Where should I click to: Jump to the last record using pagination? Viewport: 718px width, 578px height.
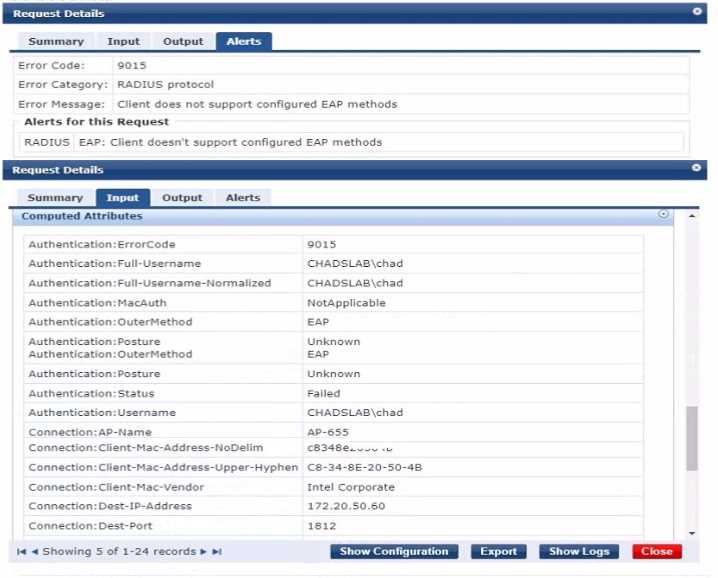pyautogui.click(x=217, y=552)
